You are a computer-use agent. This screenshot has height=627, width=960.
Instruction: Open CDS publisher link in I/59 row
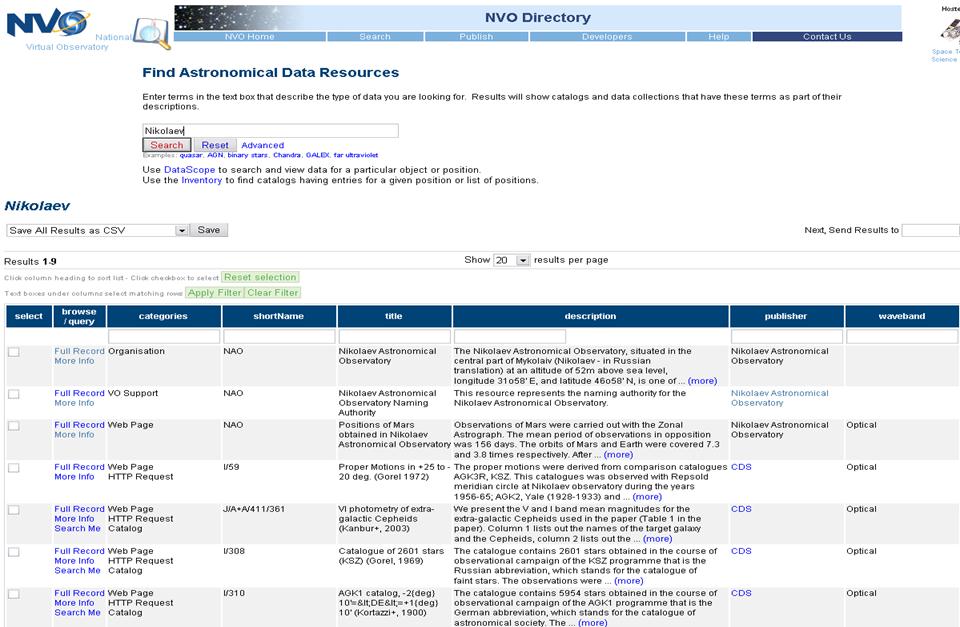coord(741,467)
